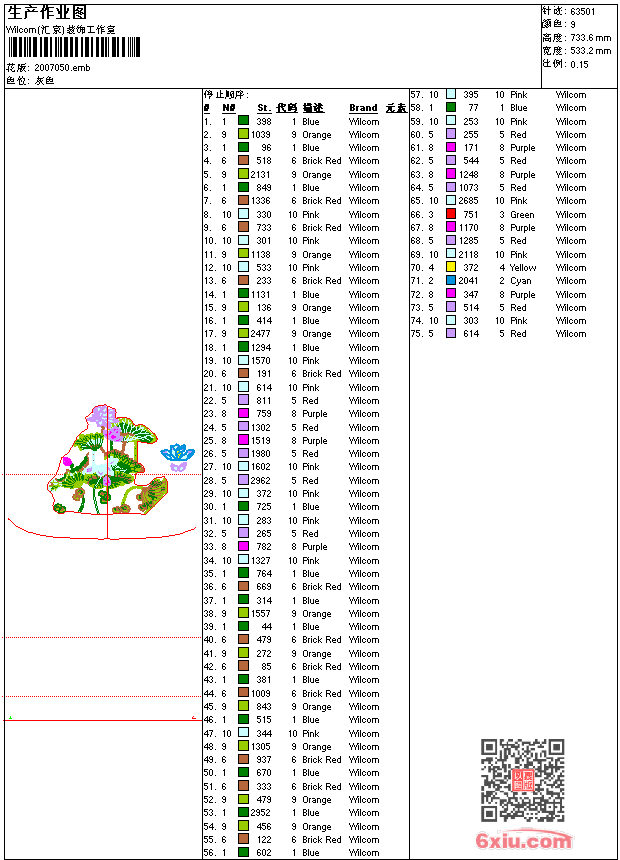Select stitch count 1009 in row 44

click(x=261, y=693)
